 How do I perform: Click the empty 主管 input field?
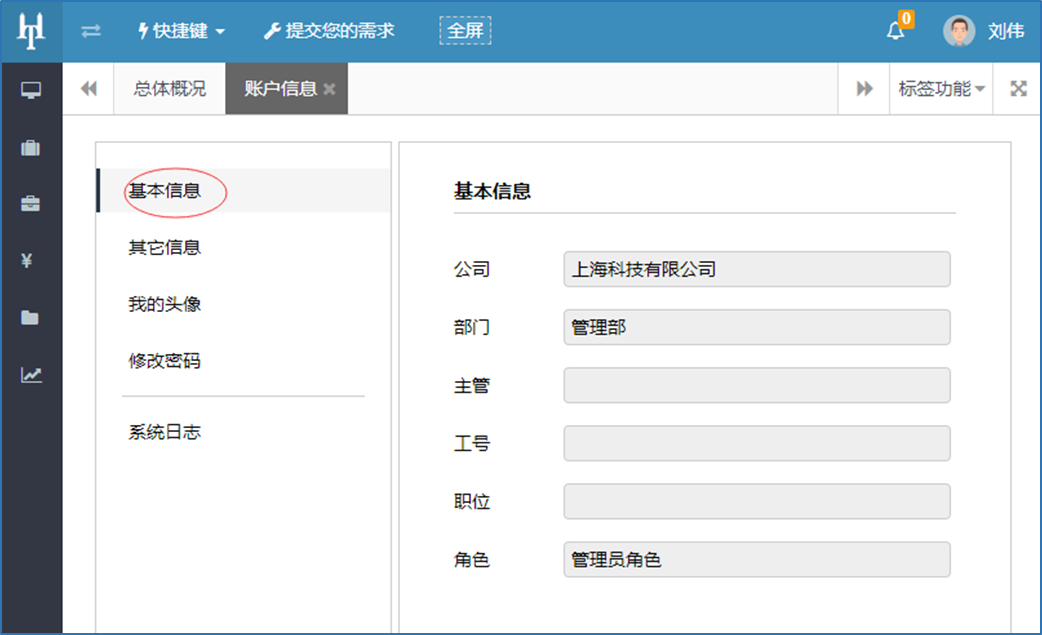coord(757,385)
